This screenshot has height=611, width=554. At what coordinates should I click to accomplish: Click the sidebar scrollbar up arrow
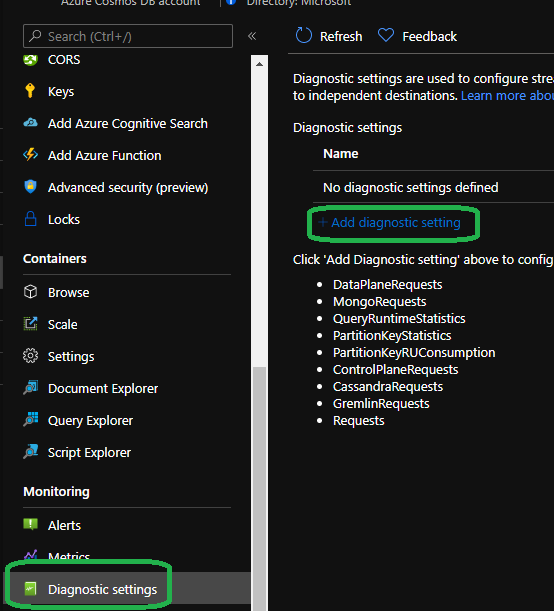[x=259, y=64]
